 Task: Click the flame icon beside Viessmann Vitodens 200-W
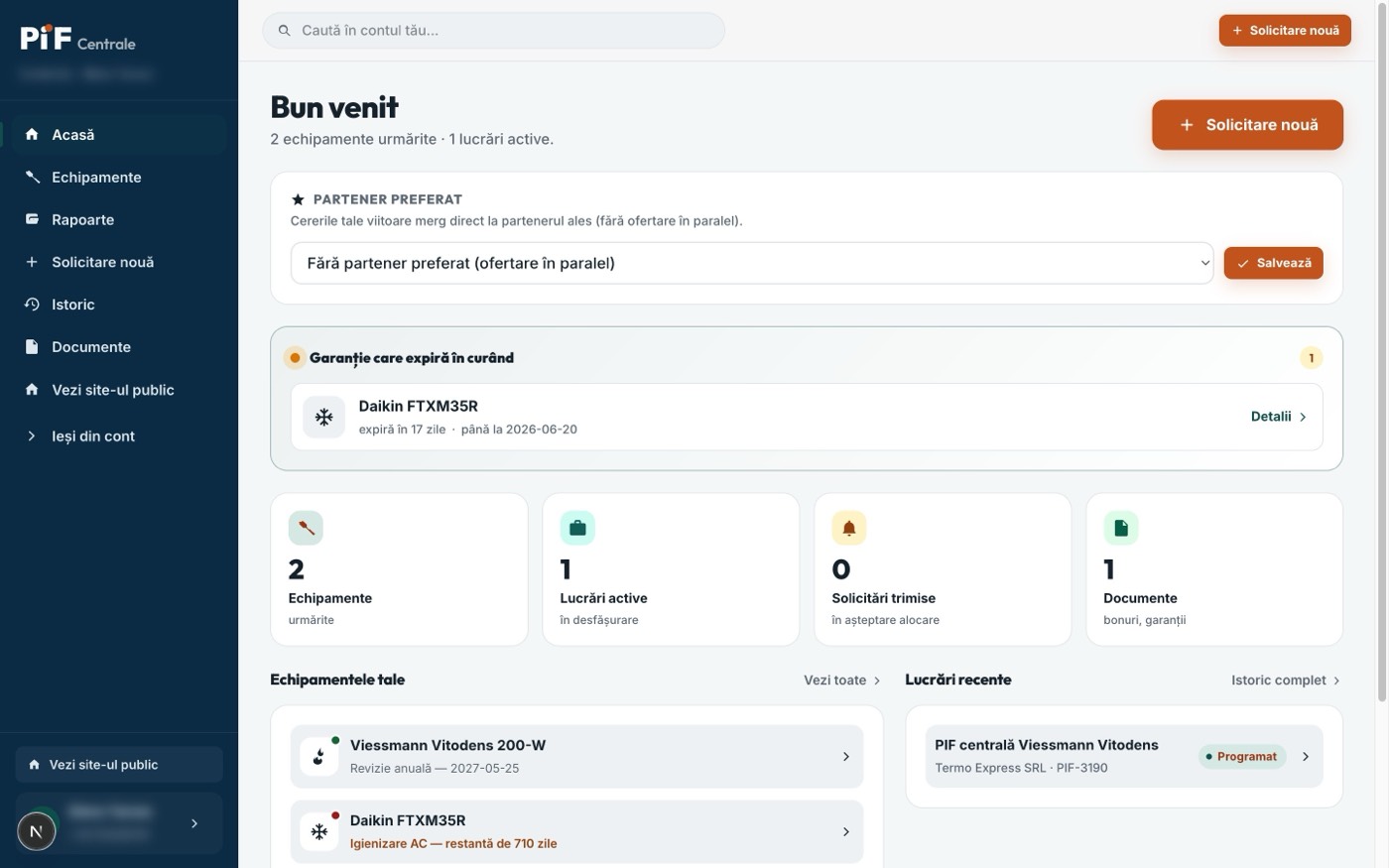tap(319, 757)
